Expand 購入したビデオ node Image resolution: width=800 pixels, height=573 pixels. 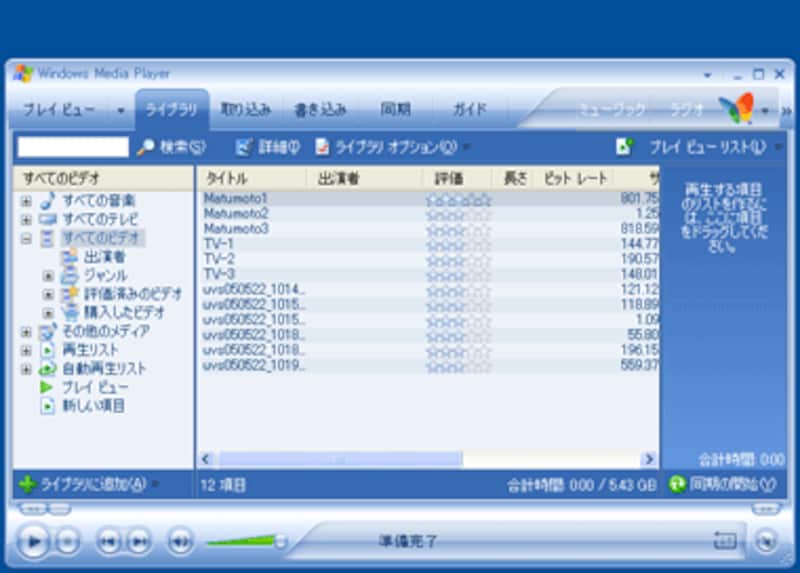[x=48, y=313]
